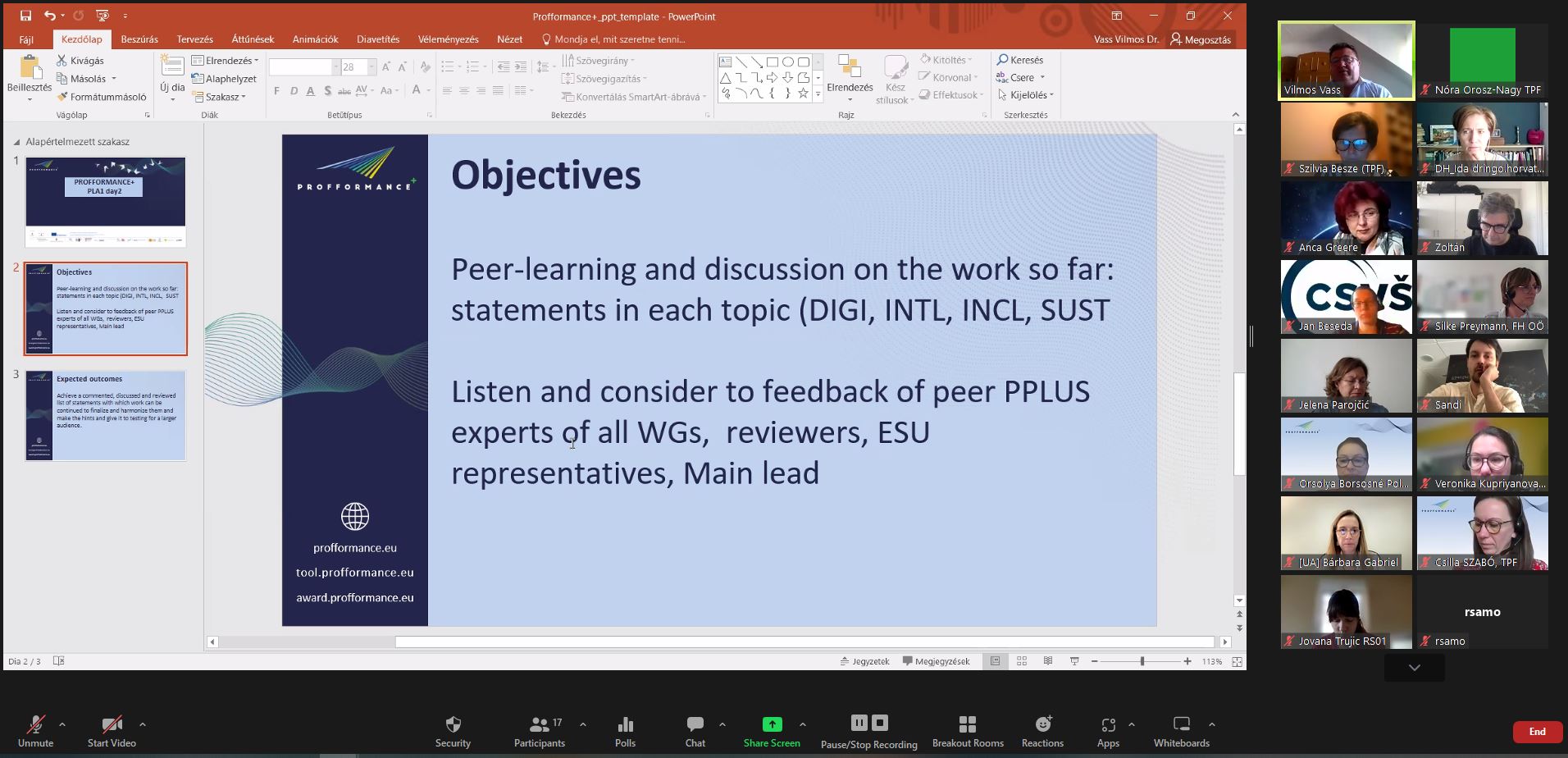Open Whiteboards in Zoom toolbar
Viewport: 1568px width, 758px height.
1181,731
